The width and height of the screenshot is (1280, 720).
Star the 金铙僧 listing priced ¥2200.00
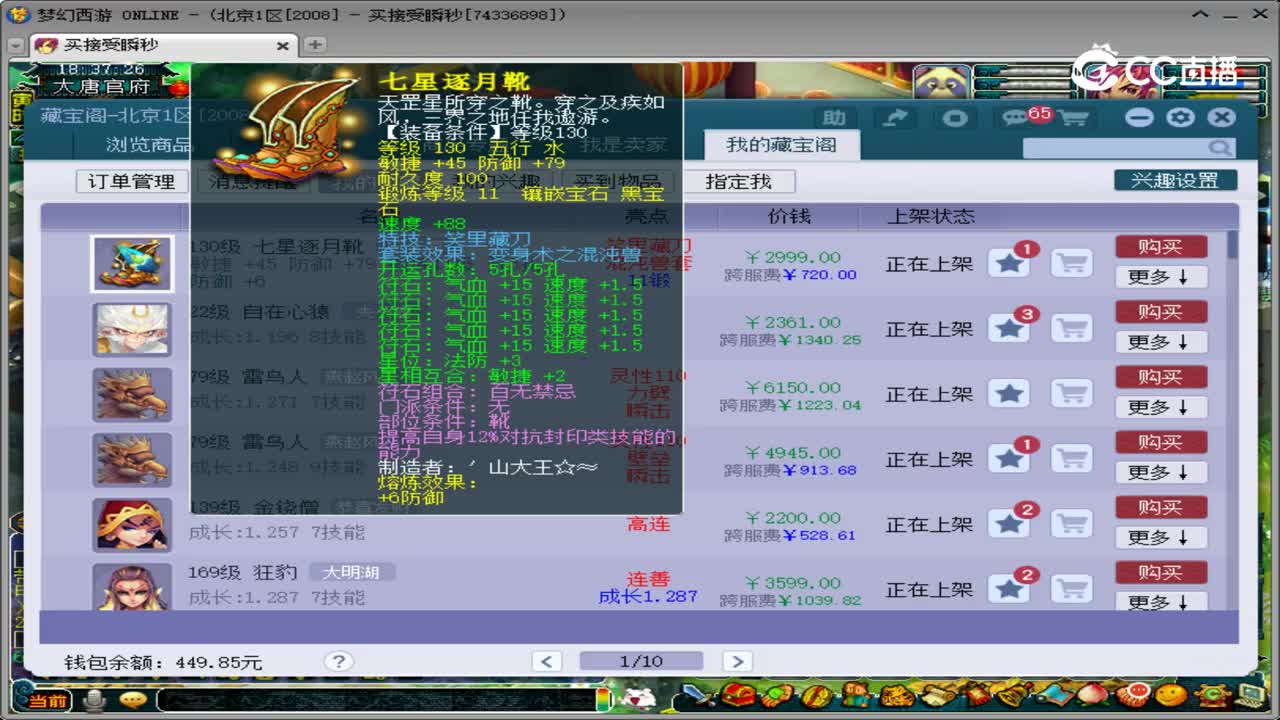pyautogui.click(x=1010, y=523)
